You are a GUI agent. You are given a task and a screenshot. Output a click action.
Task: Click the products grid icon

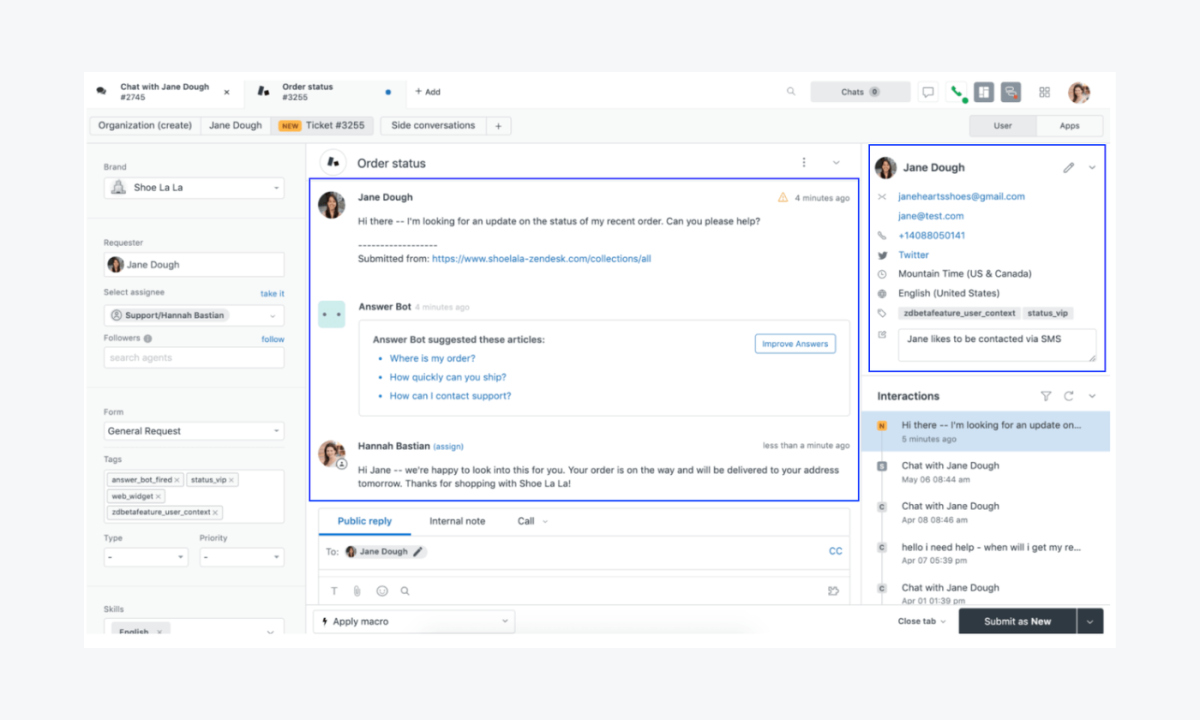[1044, 92]
